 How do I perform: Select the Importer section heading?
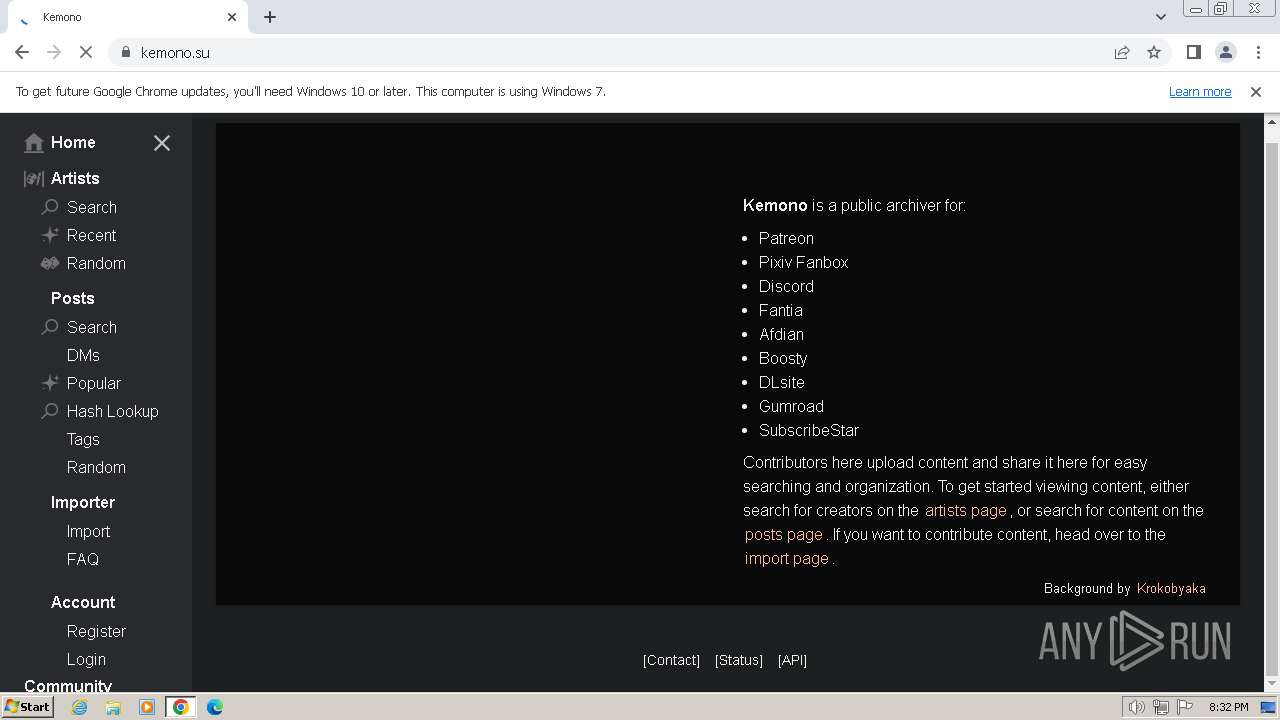tap(83, 502)
